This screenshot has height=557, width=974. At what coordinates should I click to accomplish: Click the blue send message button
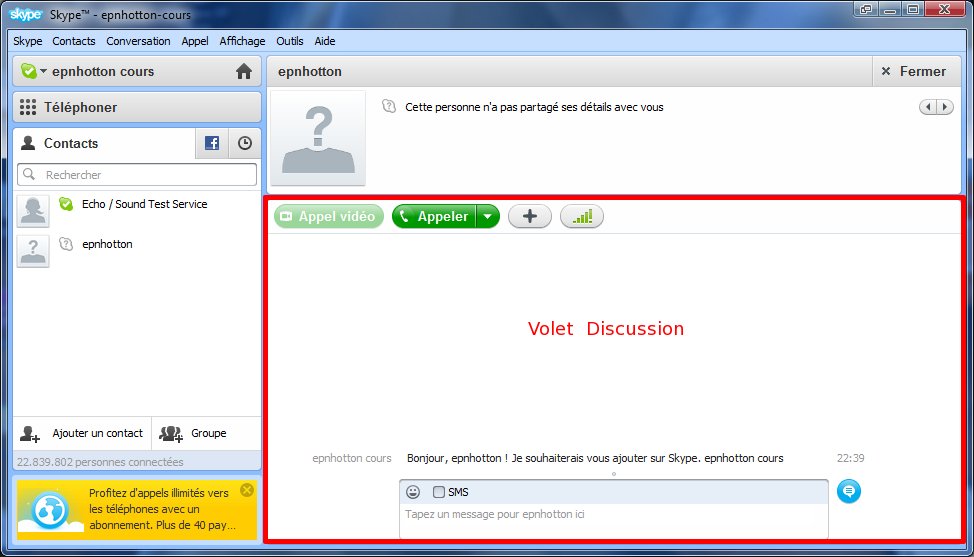[849, 491]
